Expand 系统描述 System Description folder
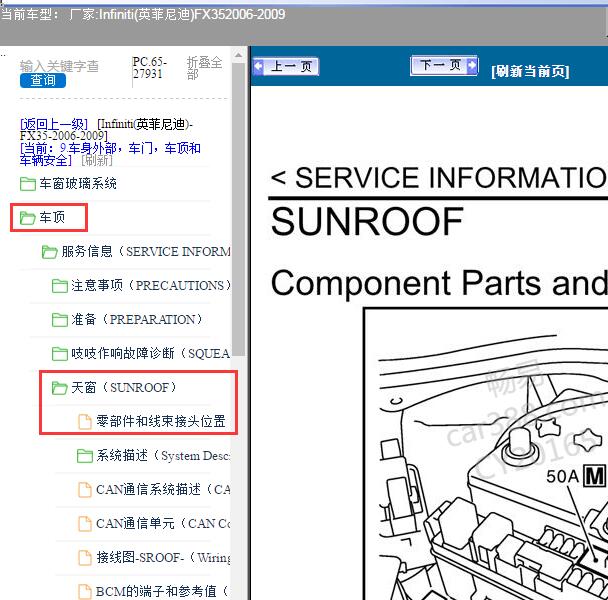This screenshot has height=600, width=608. point(163,455)
